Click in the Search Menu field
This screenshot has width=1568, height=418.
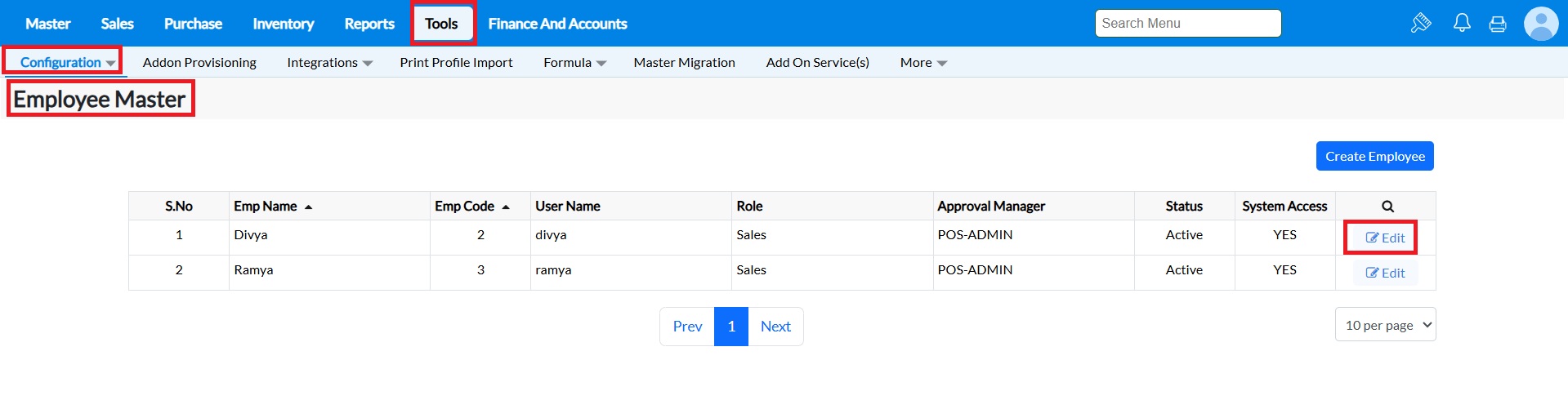click(x=1187, y=24)
